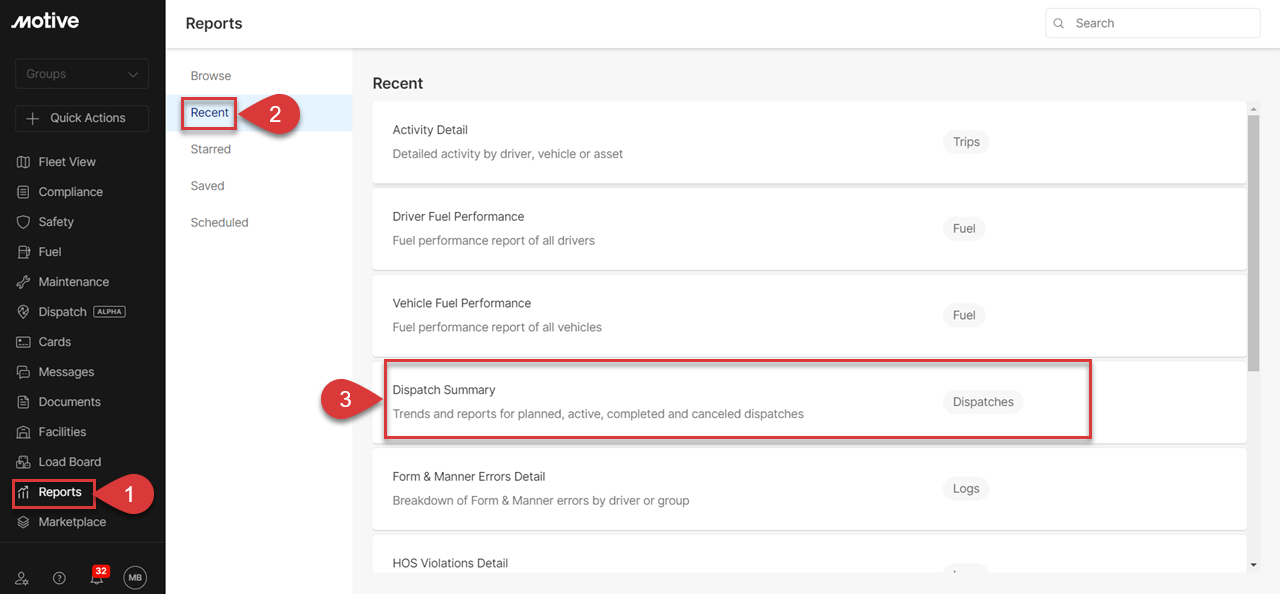Open the Maintenance wrench icon

(x=24, y=282)
